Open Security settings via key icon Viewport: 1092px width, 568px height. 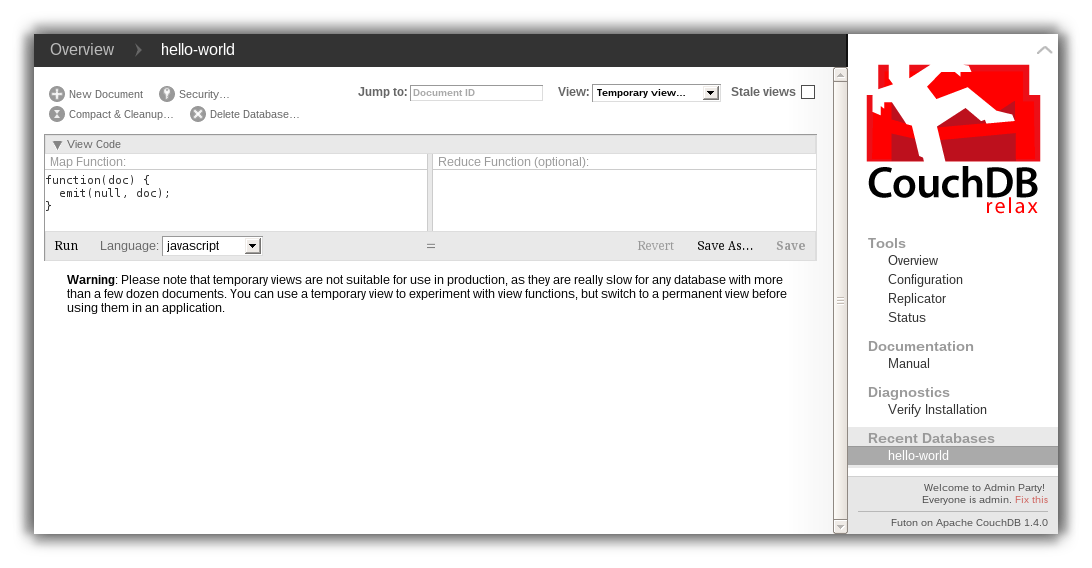pos(167,94)
